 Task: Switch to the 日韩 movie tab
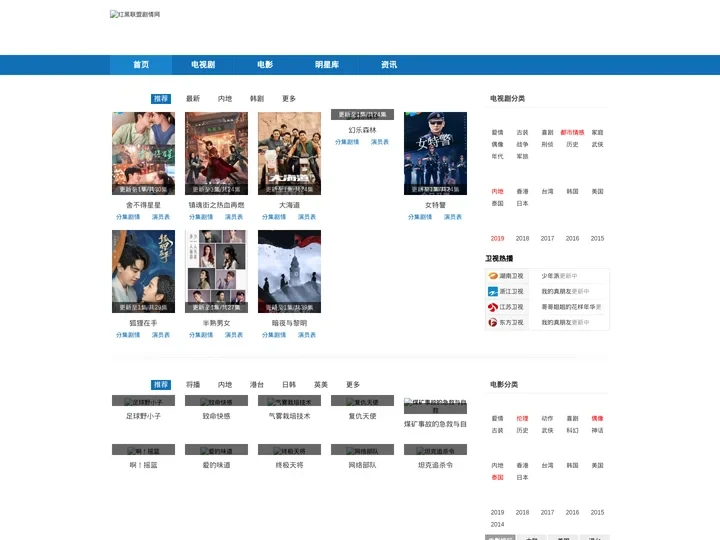[289, 385]
